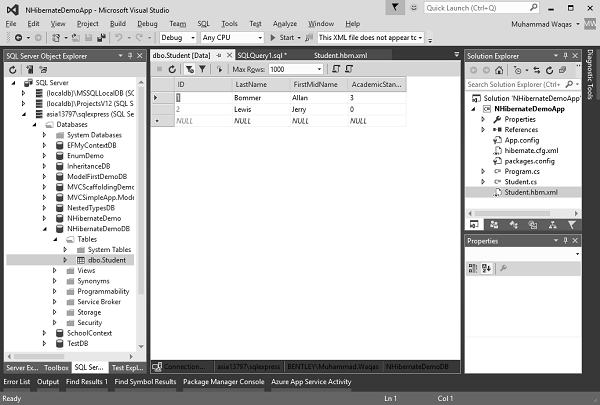
Task: Open the Build menu
Action: [x=118, y=24]
